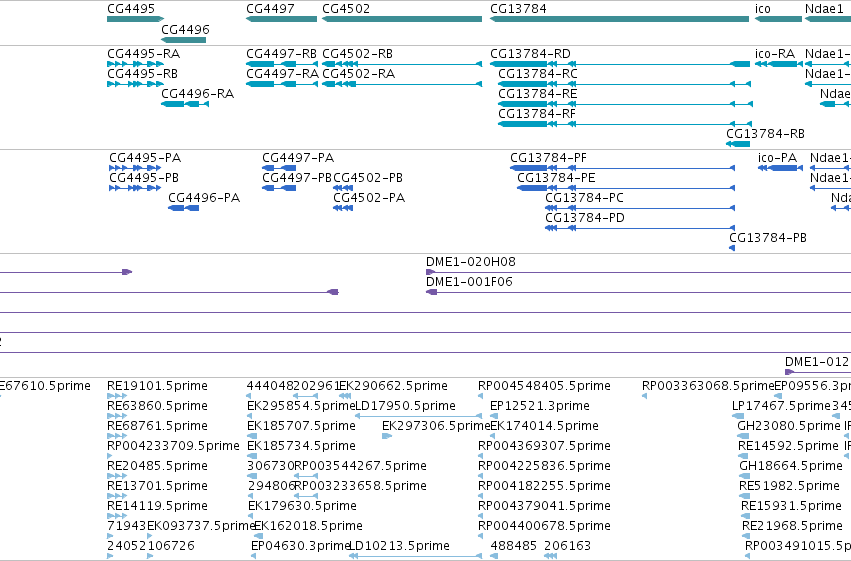Select the CG13784-PE protein feature
Image resolution: width=851 pixels, height=561 pixels.
[626, 188]
